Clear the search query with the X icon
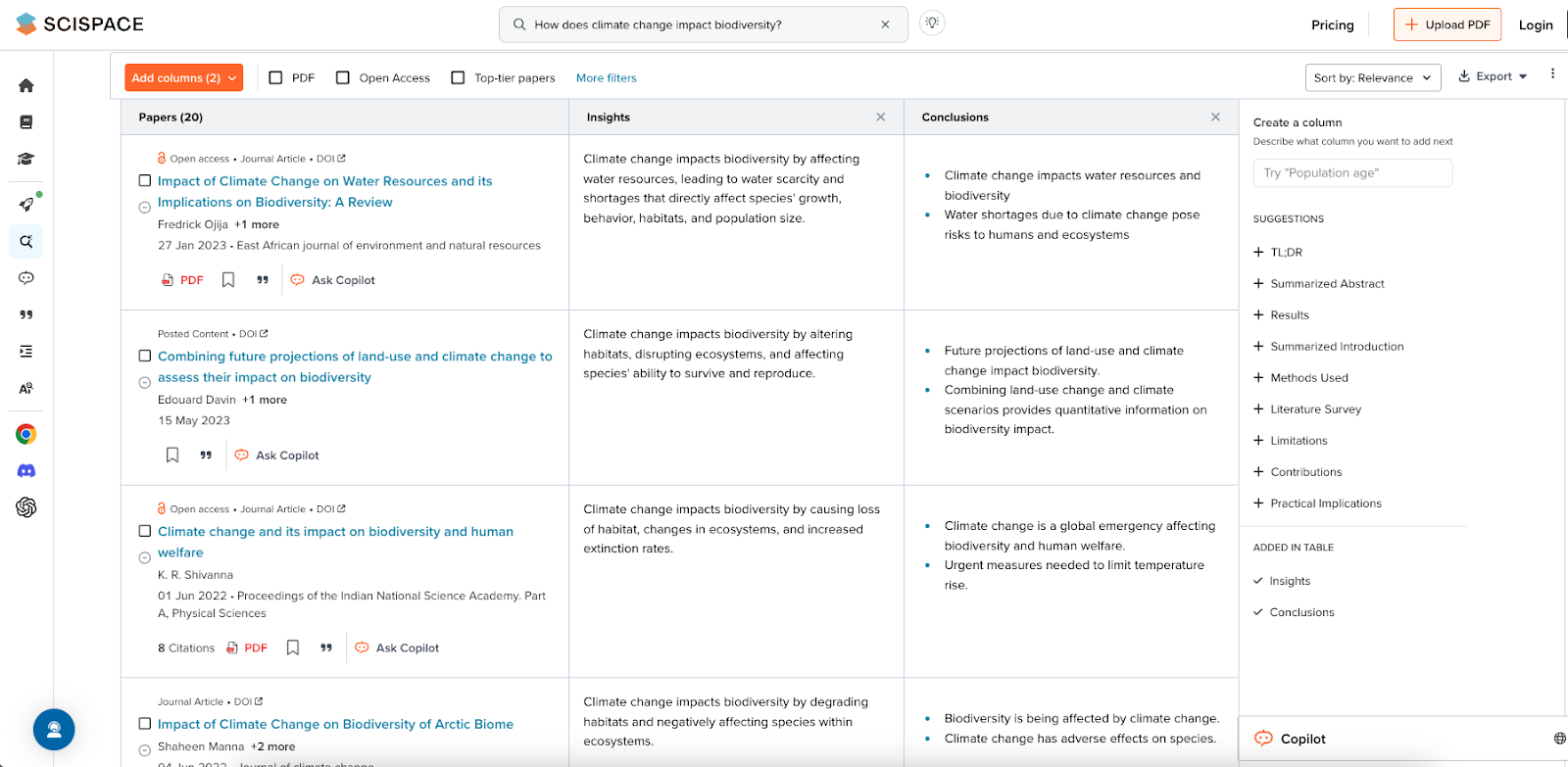Screen dimensions: 1568x767 tap(886, 24)
